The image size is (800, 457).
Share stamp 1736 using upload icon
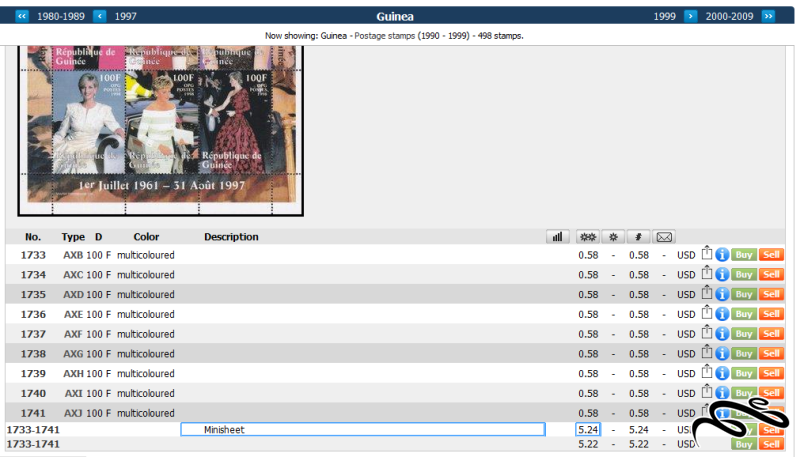click(x=707, y=313)
